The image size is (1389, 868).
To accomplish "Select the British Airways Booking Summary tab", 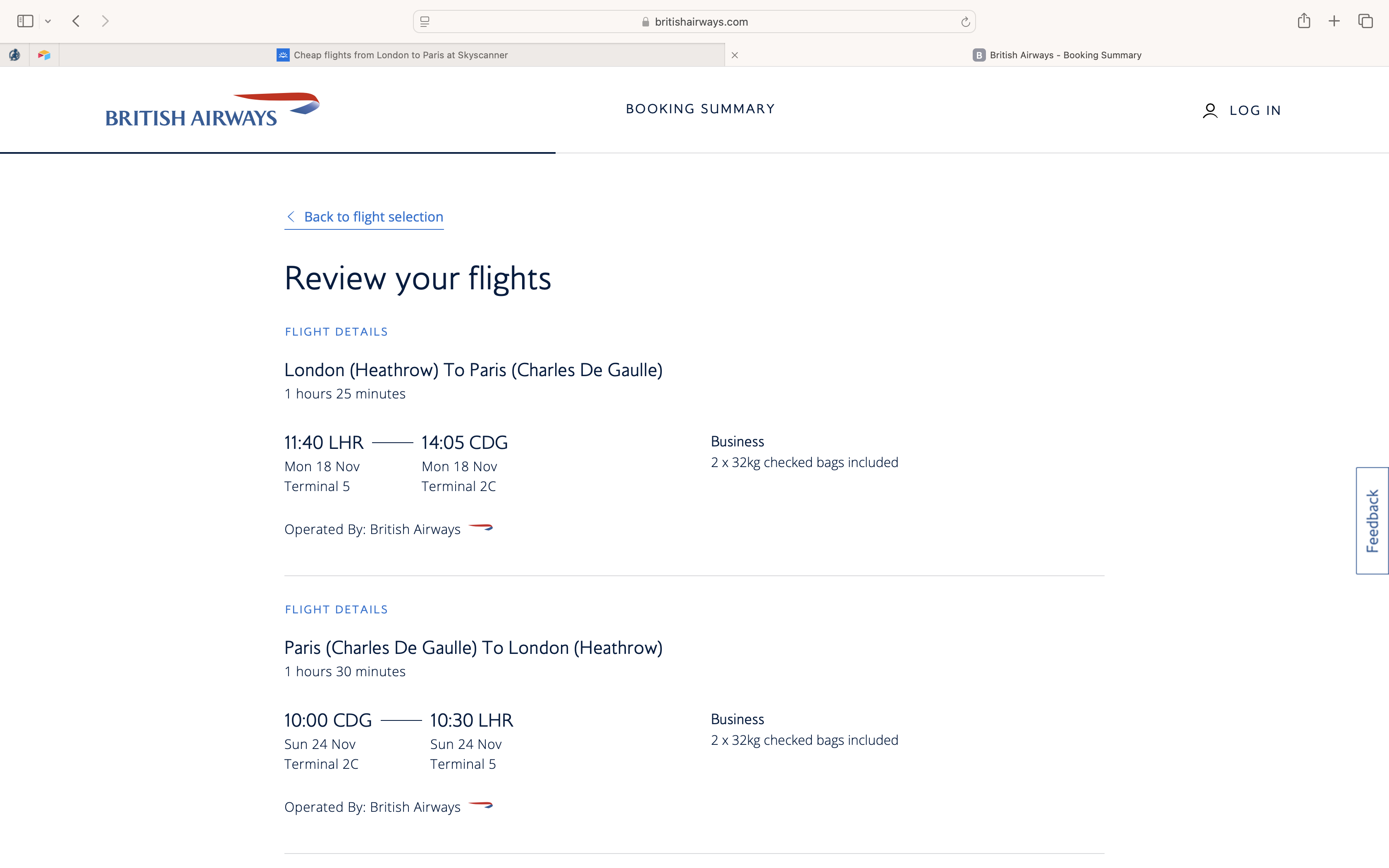I will (x=1057, y=55).
